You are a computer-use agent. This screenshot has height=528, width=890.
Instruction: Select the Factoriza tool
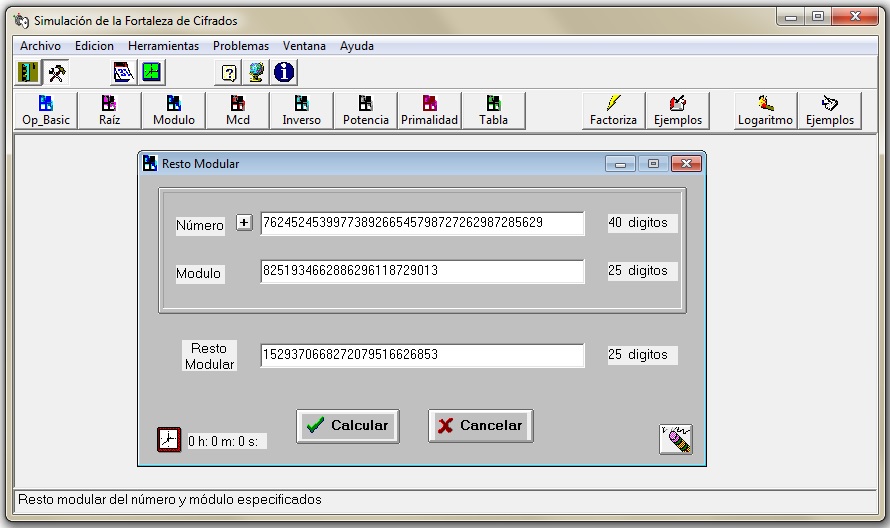613,110
